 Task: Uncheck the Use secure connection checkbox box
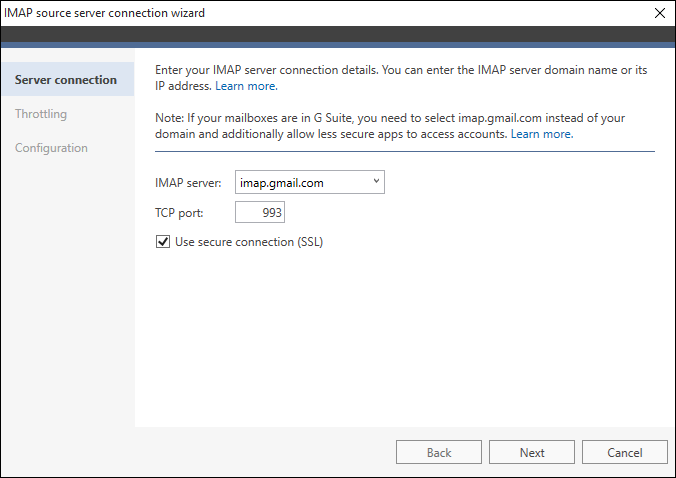(163, 242)
